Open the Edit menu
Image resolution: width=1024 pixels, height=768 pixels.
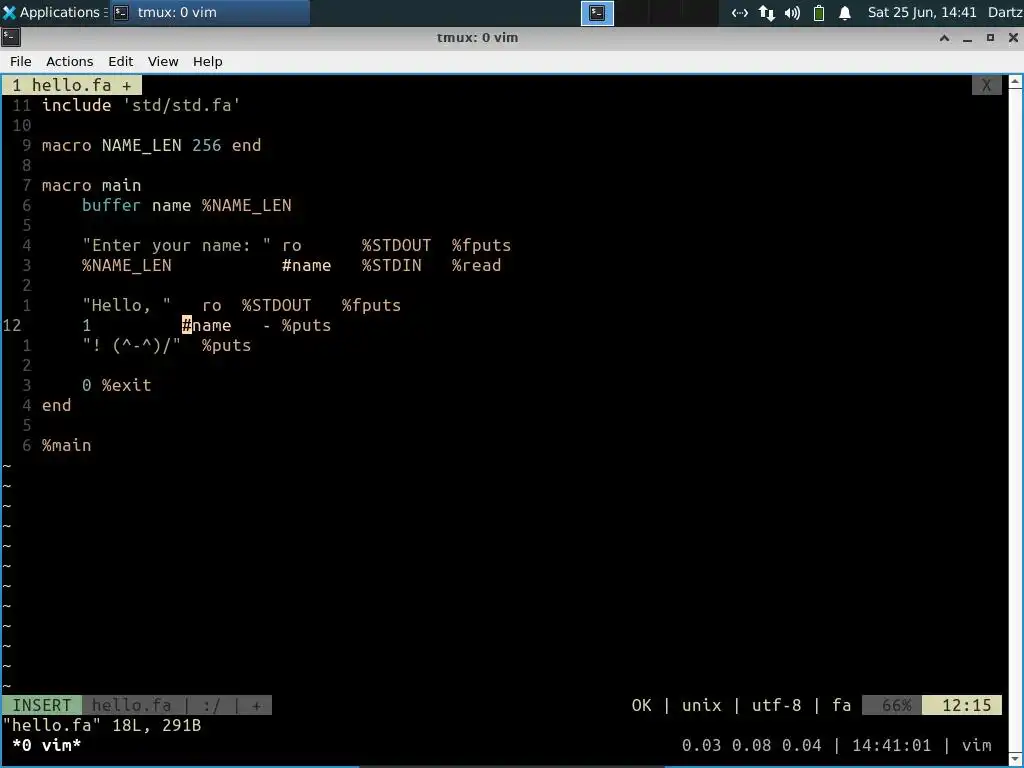point(120,61)
